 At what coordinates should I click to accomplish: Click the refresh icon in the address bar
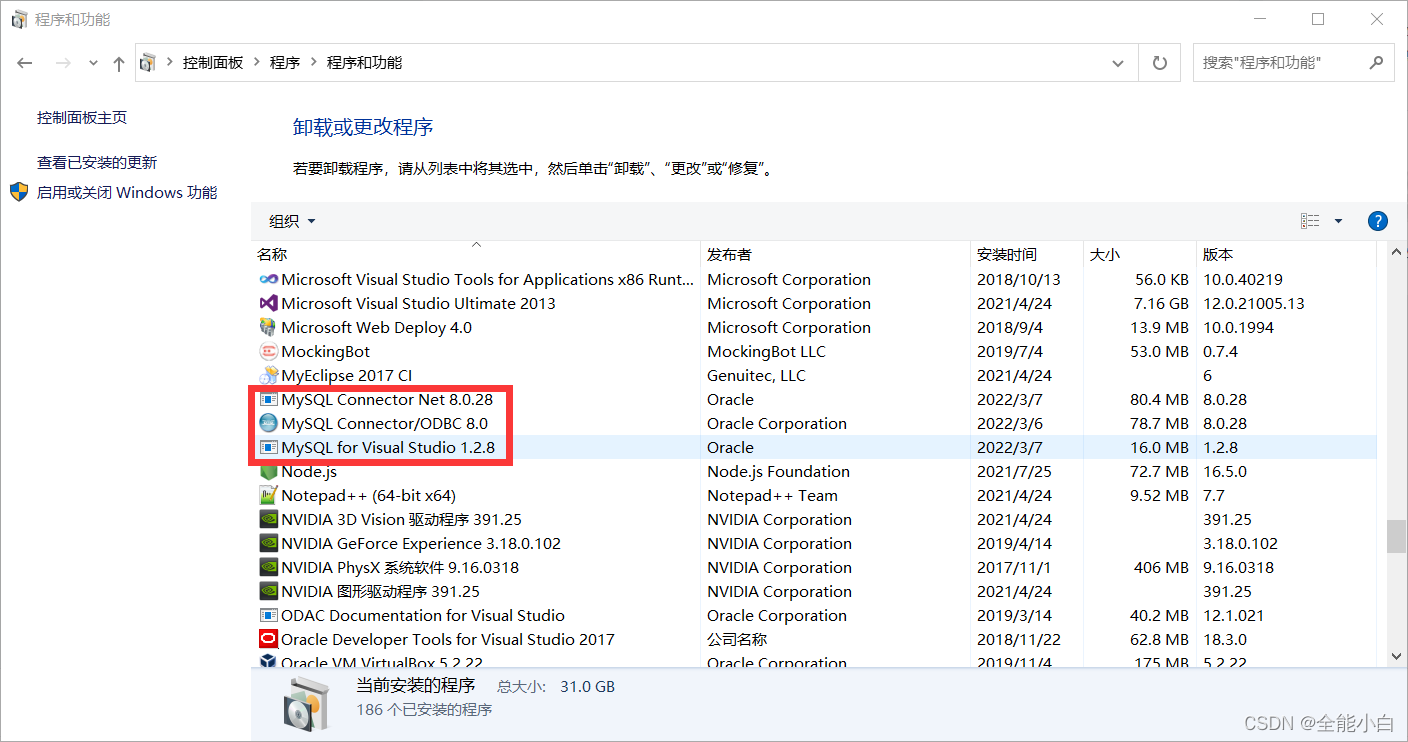point(1159,62)
